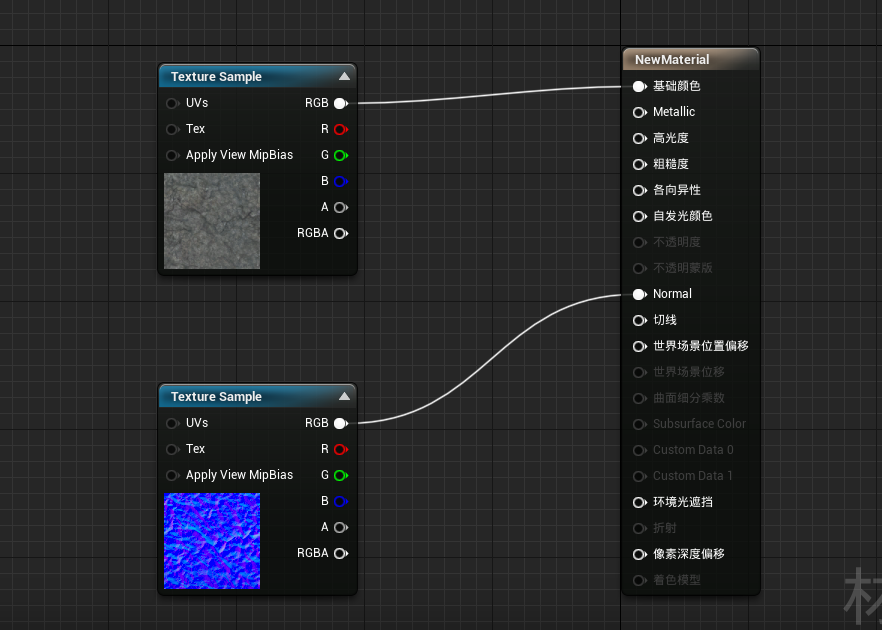Click RGBA output pin of bottom Texture Sample
The image size is (882, 630).
341,554
